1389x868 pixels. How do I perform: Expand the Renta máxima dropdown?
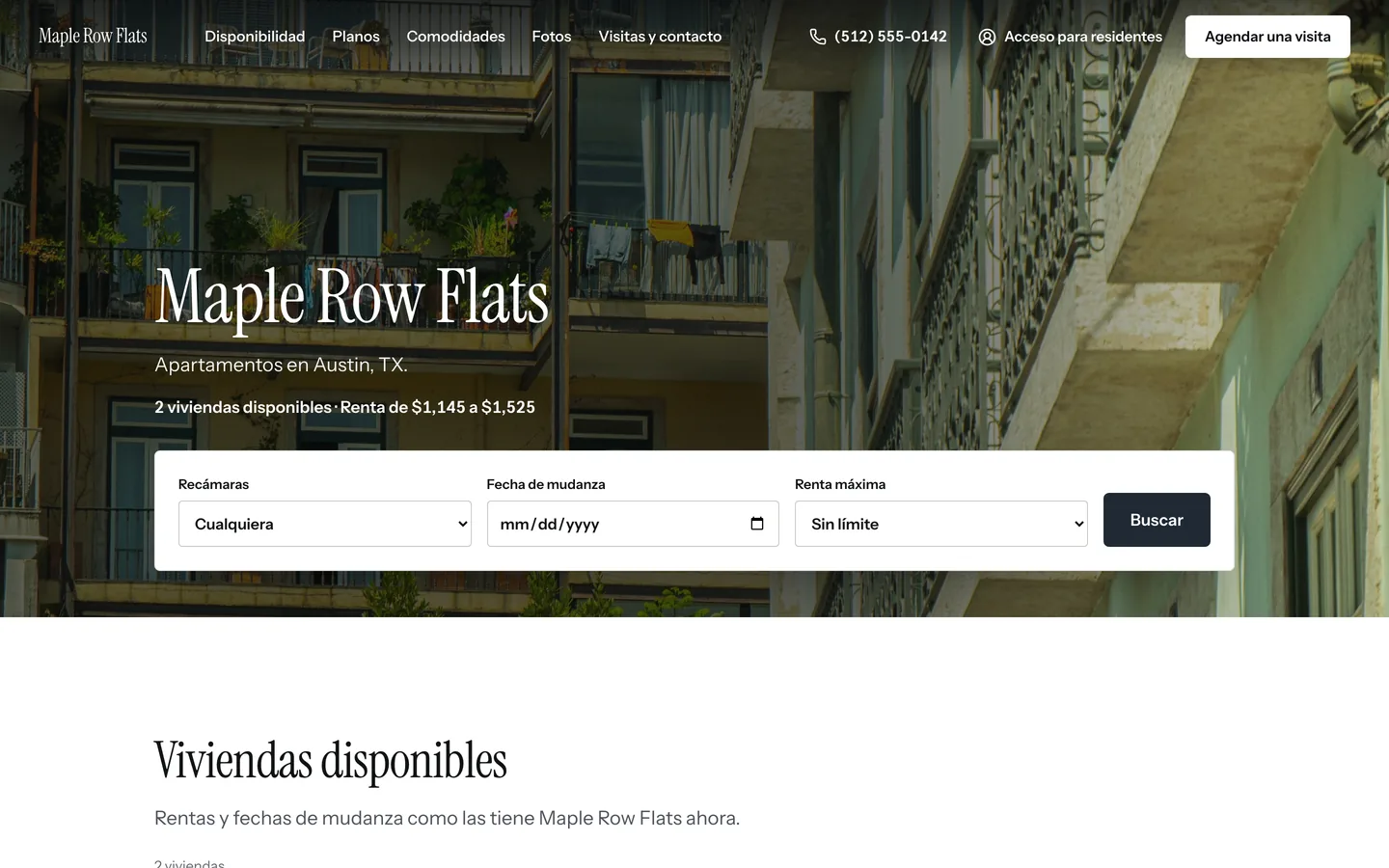coord(941,524)
